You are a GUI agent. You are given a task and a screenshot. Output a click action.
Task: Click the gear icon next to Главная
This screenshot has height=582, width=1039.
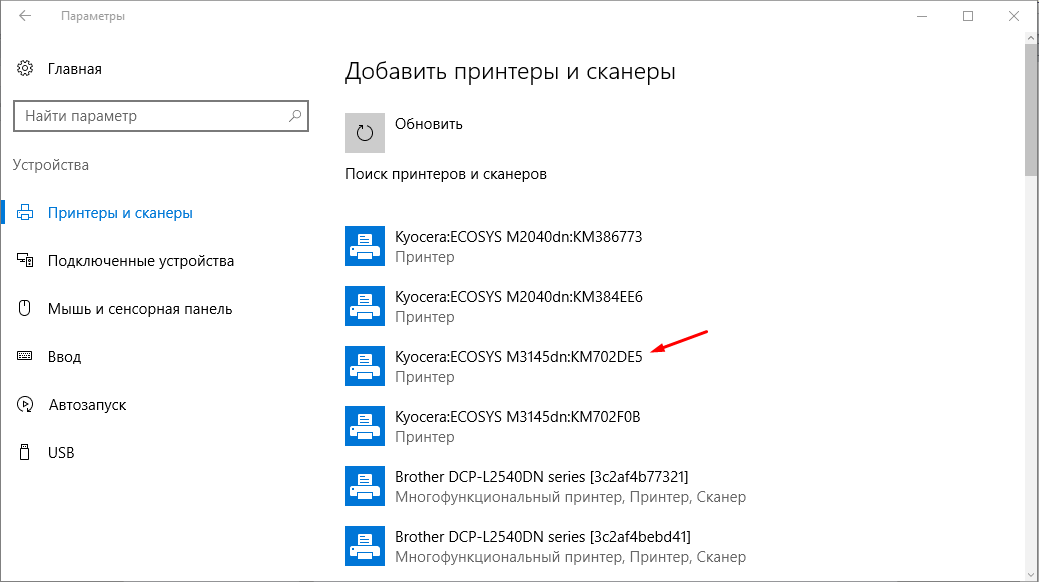(25, 68)
